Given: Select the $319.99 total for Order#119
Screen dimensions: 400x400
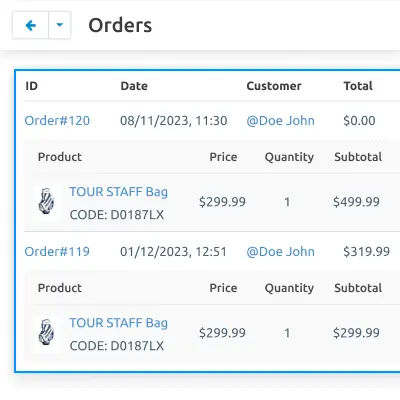Looking at the screenshot, I should tap(366, 251).
